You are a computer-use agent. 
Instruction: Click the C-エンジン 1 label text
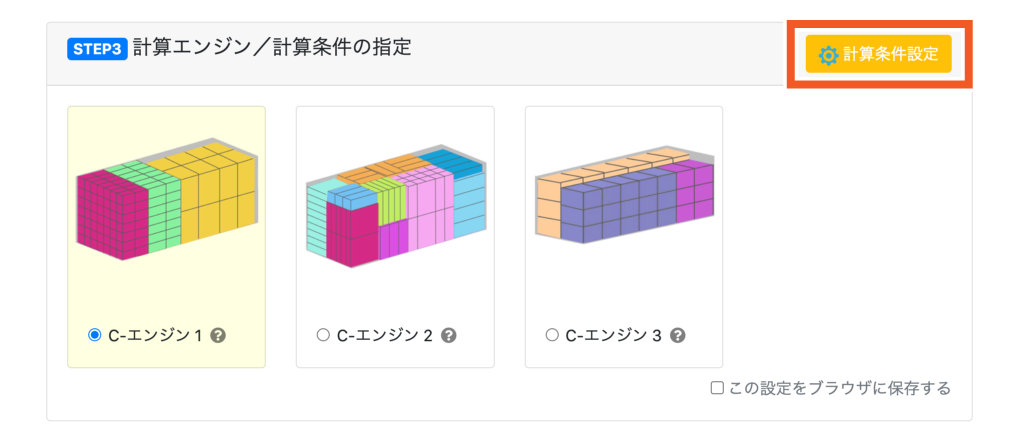[x=155, y=335]
